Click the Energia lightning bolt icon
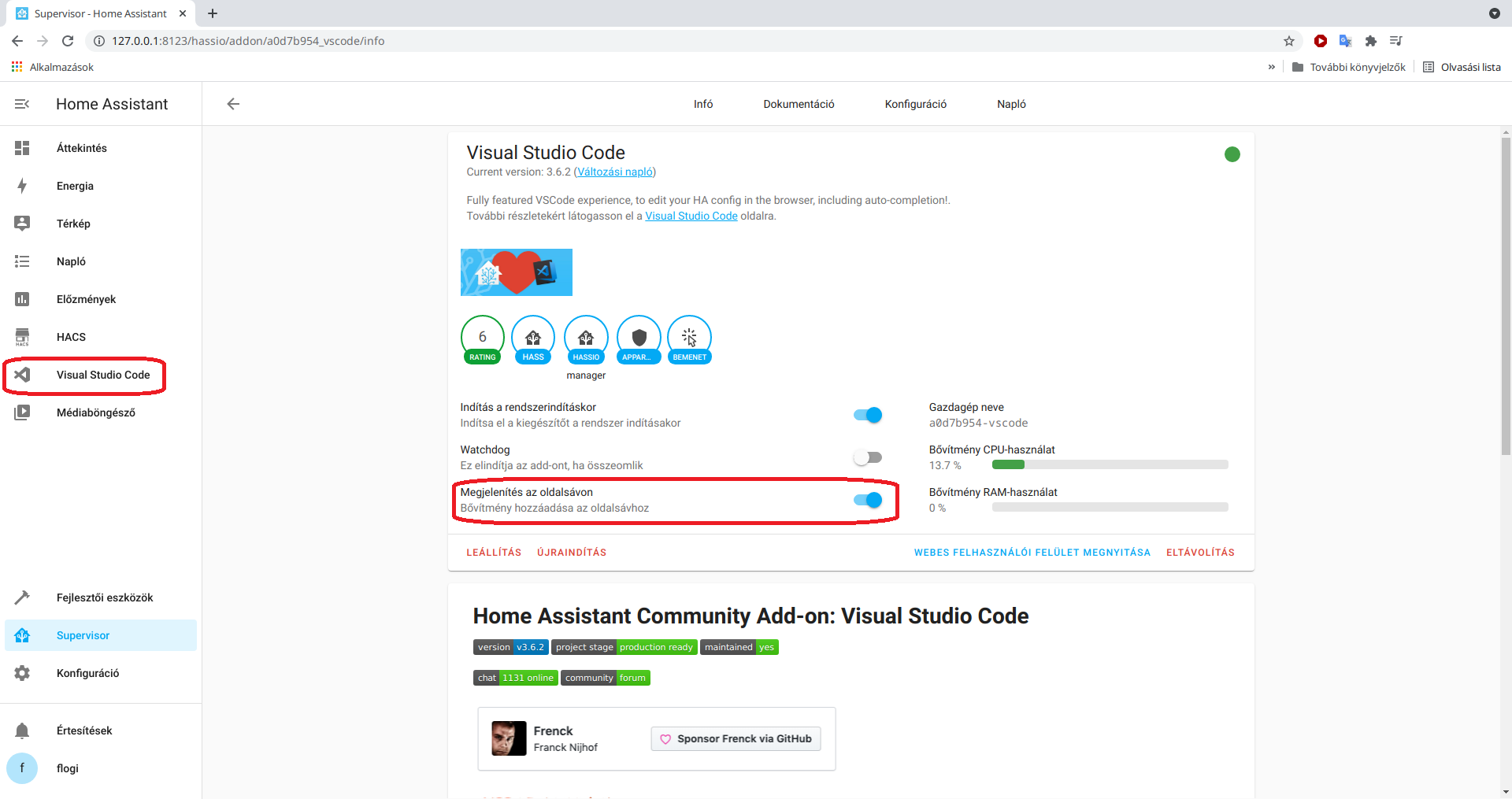 point(22,186)
